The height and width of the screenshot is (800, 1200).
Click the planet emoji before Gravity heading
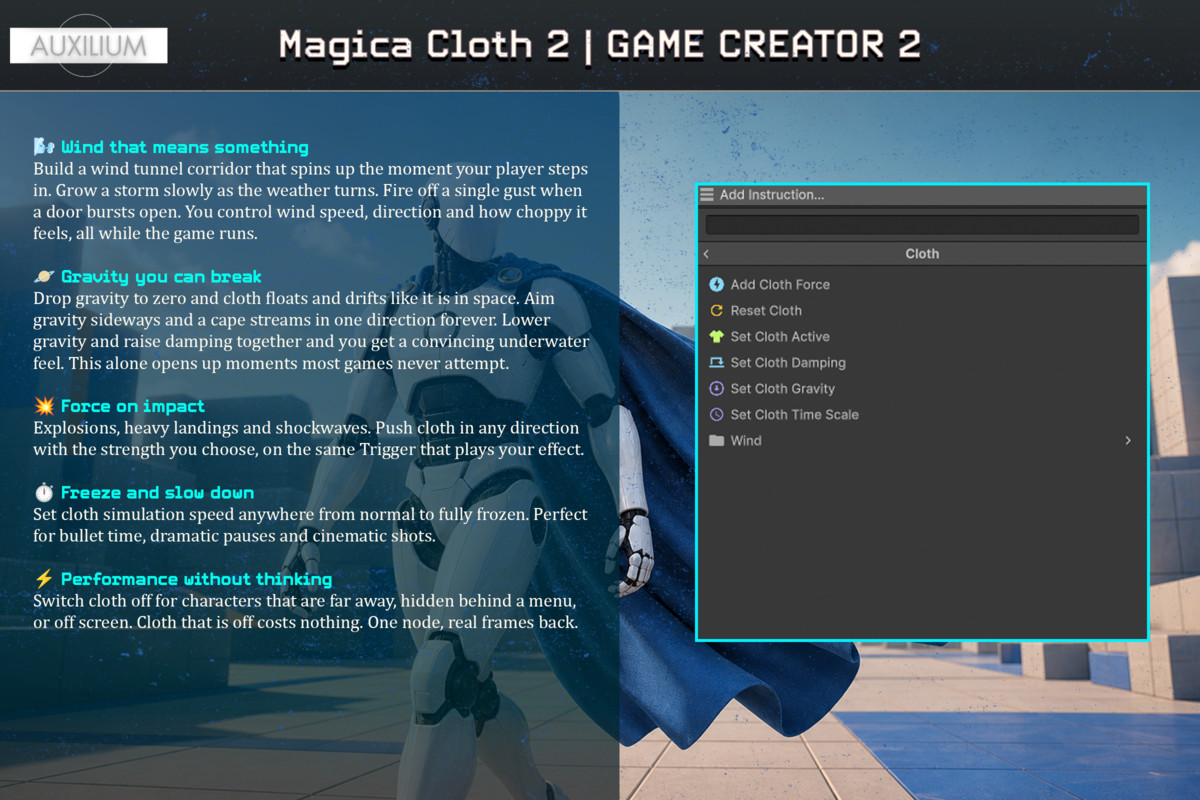[x=43, y=277]
